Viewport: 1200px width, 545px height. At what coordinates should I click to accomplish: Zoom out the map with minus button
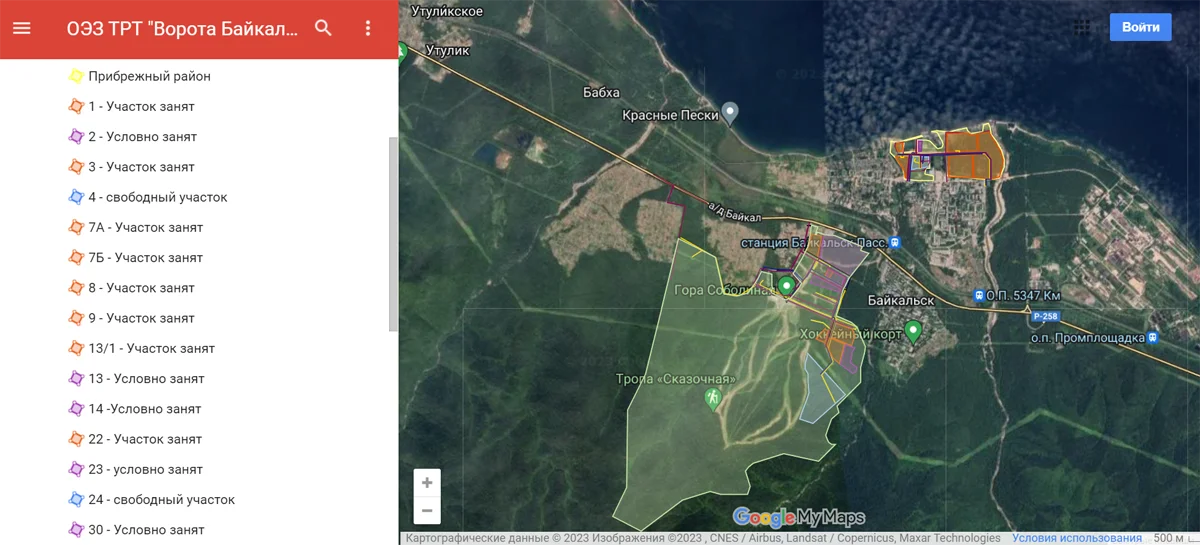427,511
